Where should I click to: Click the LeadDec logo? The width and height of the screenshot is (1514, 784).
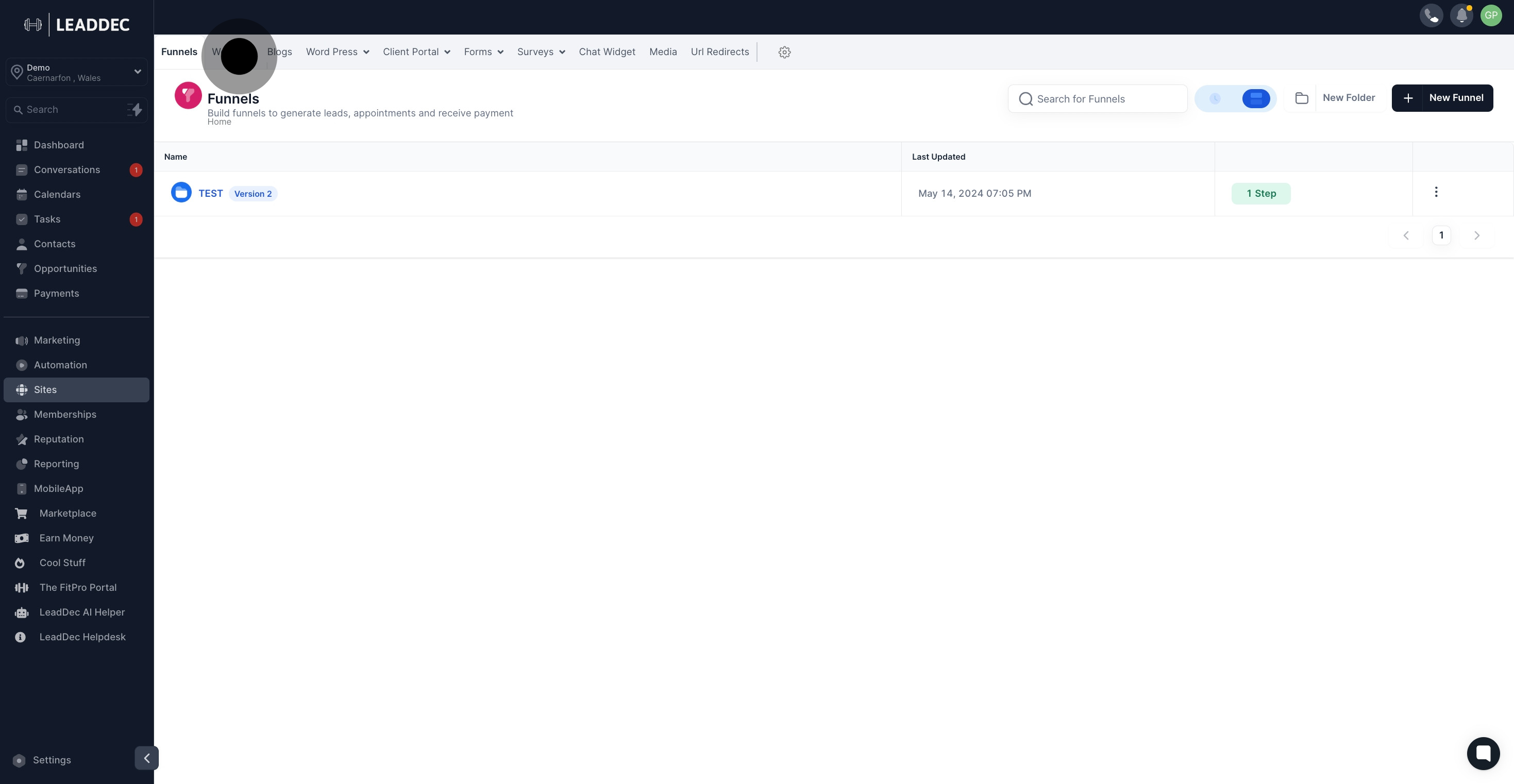pos(76,25)
